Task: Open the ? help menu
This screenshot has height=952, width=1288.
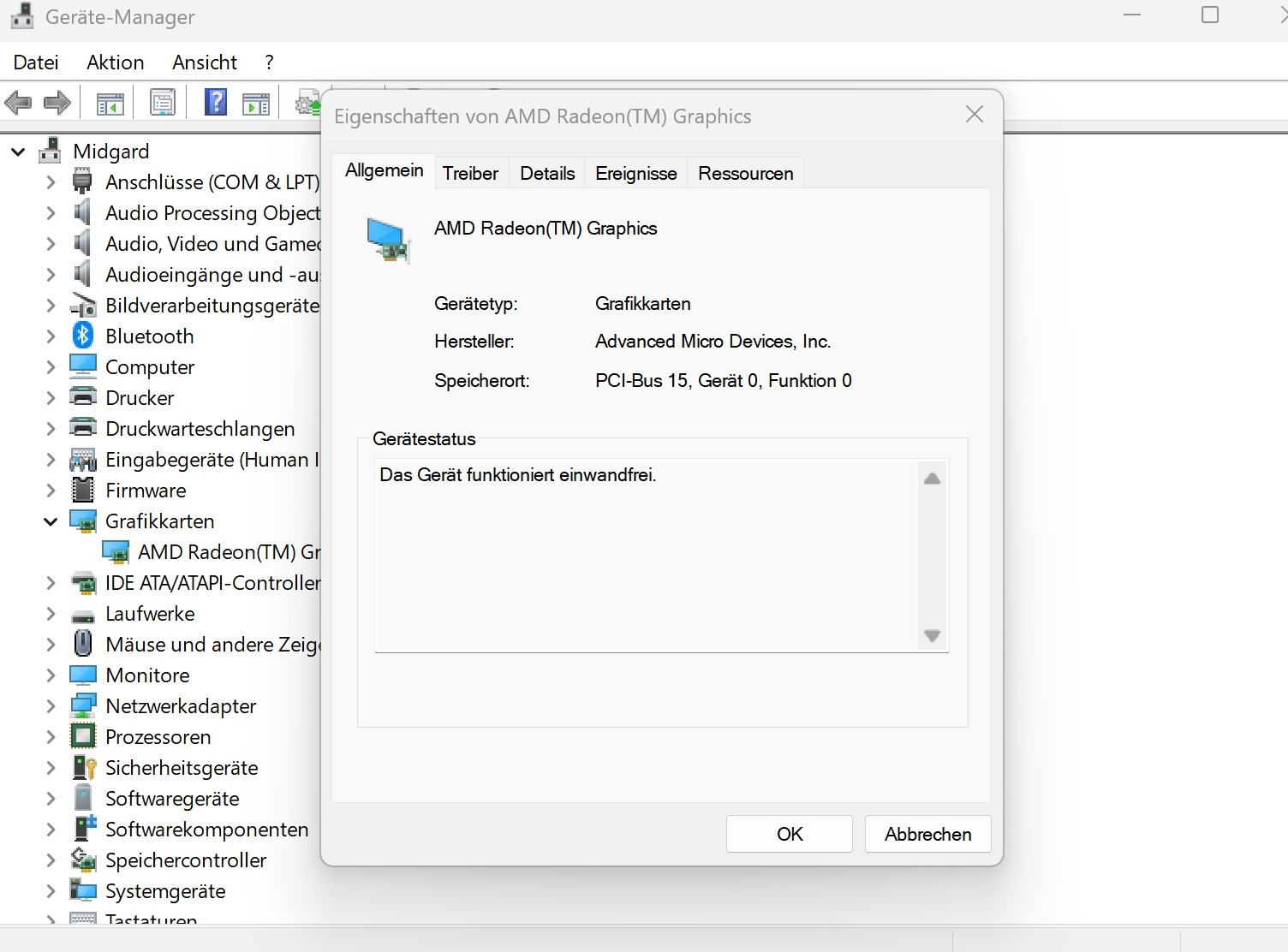Action: tap(269, 62)
